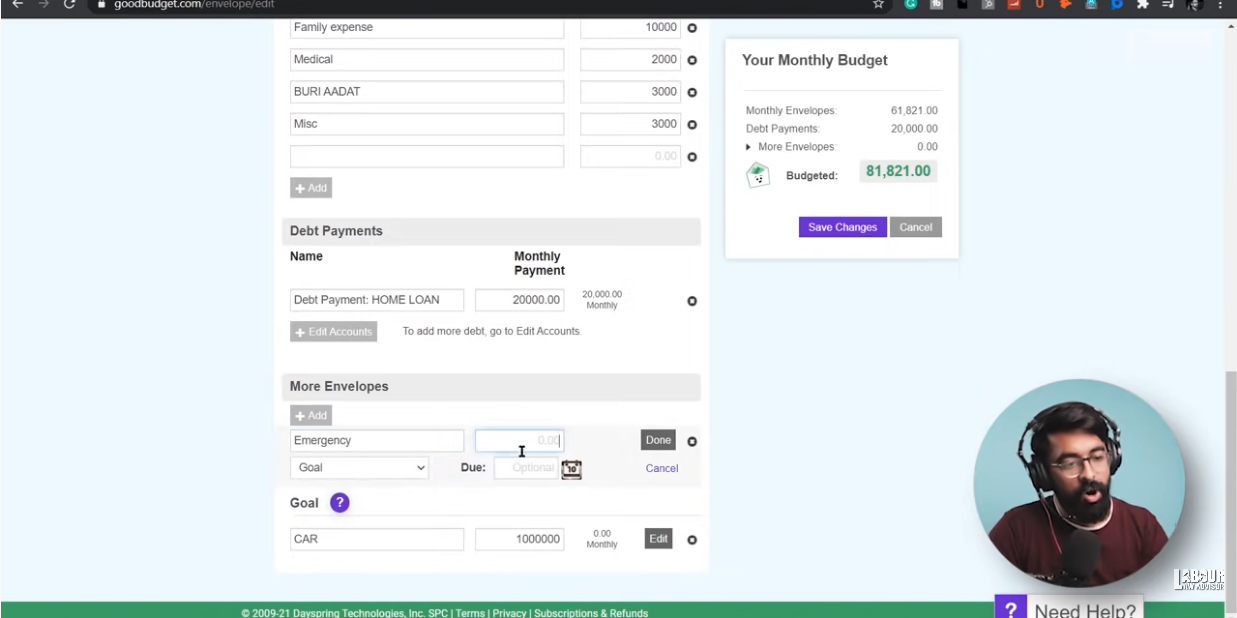Image resolution: width=1237 pixels, height=618 pixels.
Task: Click Save Changes
Action: [x=842, y=227]
